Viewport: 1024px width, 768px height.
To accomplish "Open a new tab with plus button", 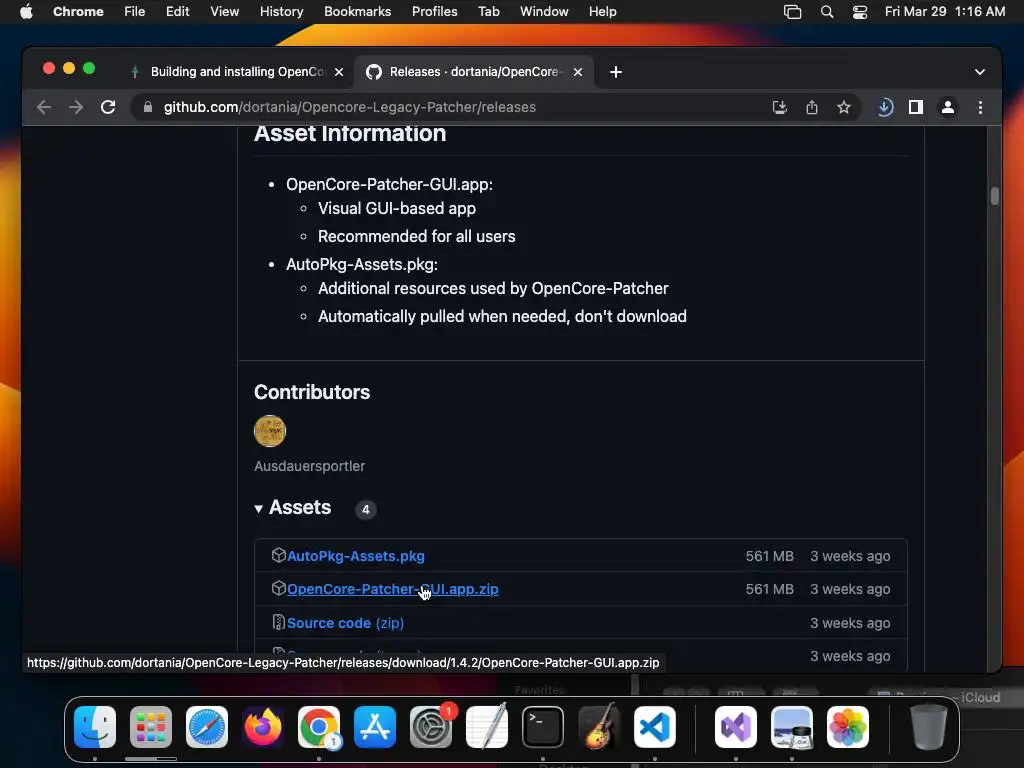I will tap(616, 72).
